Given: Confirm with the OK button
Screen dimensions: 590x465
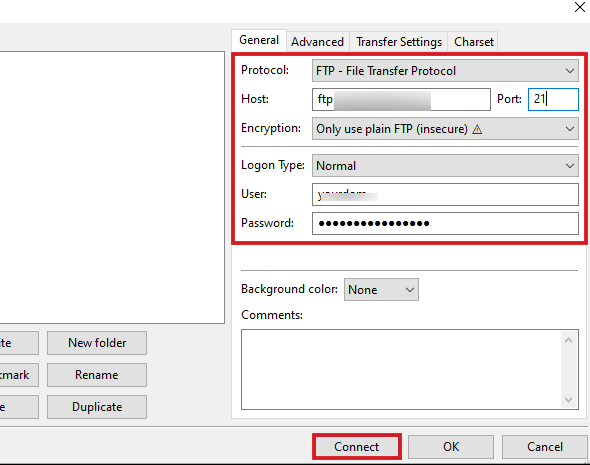Looking at the screenshot, I should click(x=451, y=447).
